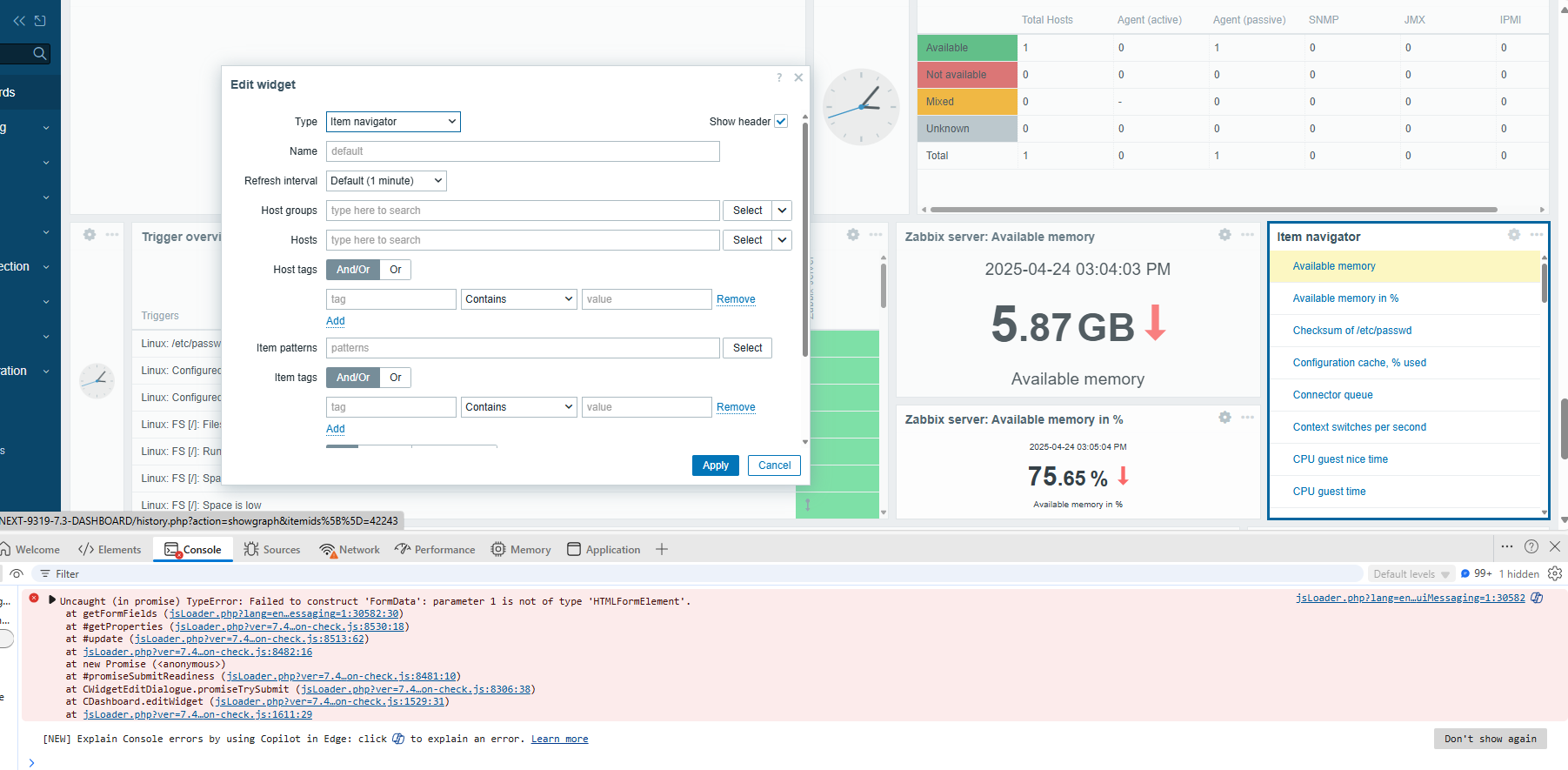Viewport: 1568px width, 770px height.
Task: Open gear settings of Available memory widget
Action: click(1224, 235)
